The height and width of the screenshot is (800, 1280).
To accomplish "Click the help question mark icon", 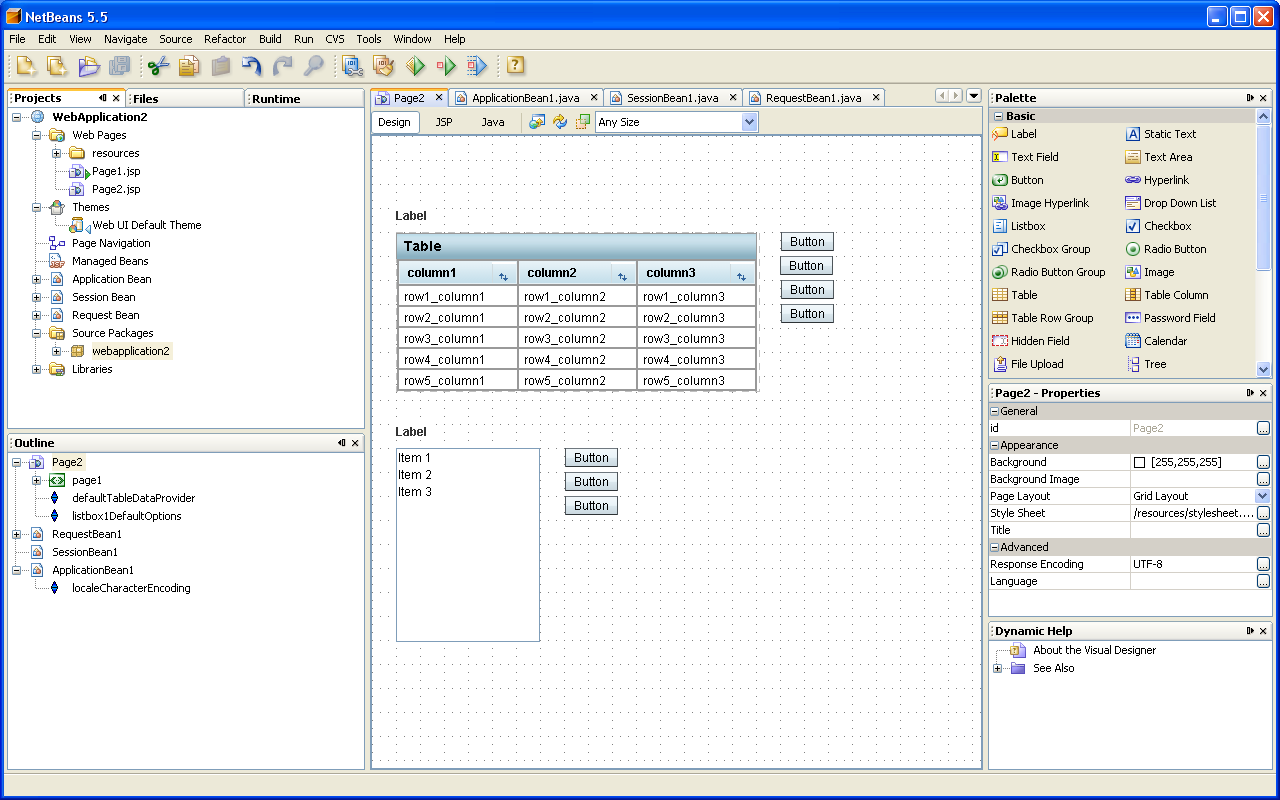I will pyautogui.click(x=515, y=66).
